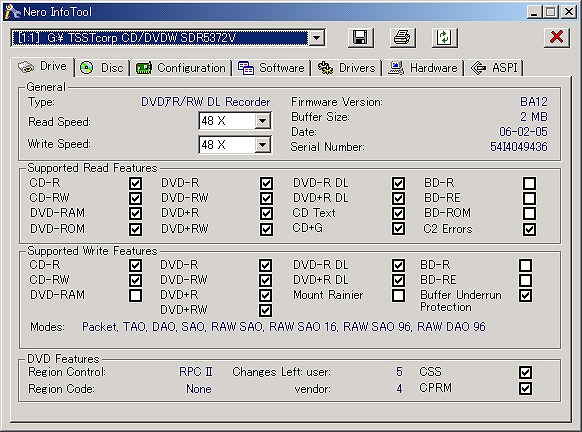This screenshot has width=582, height=432.
Task: Toggle Mount Rainier checkbox
Action: tap(398, 295)
